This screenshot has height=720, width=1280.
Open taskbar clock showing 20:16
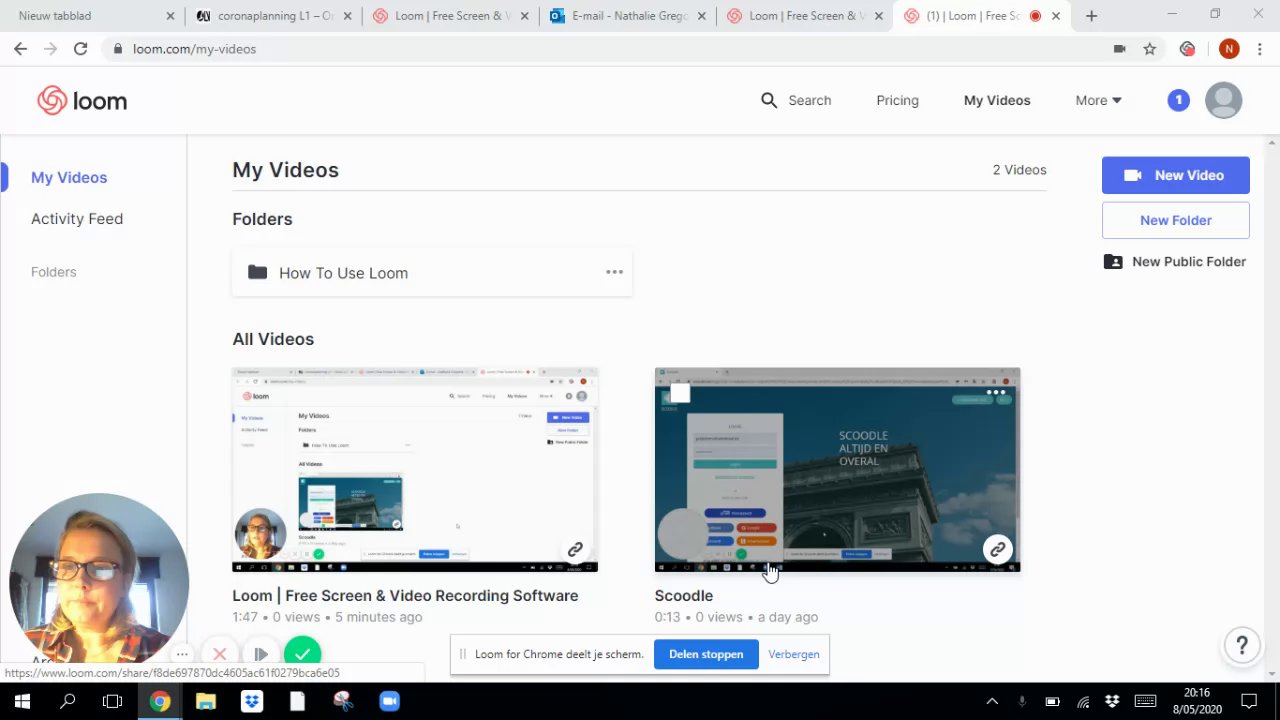click(x=1196, y=701)
